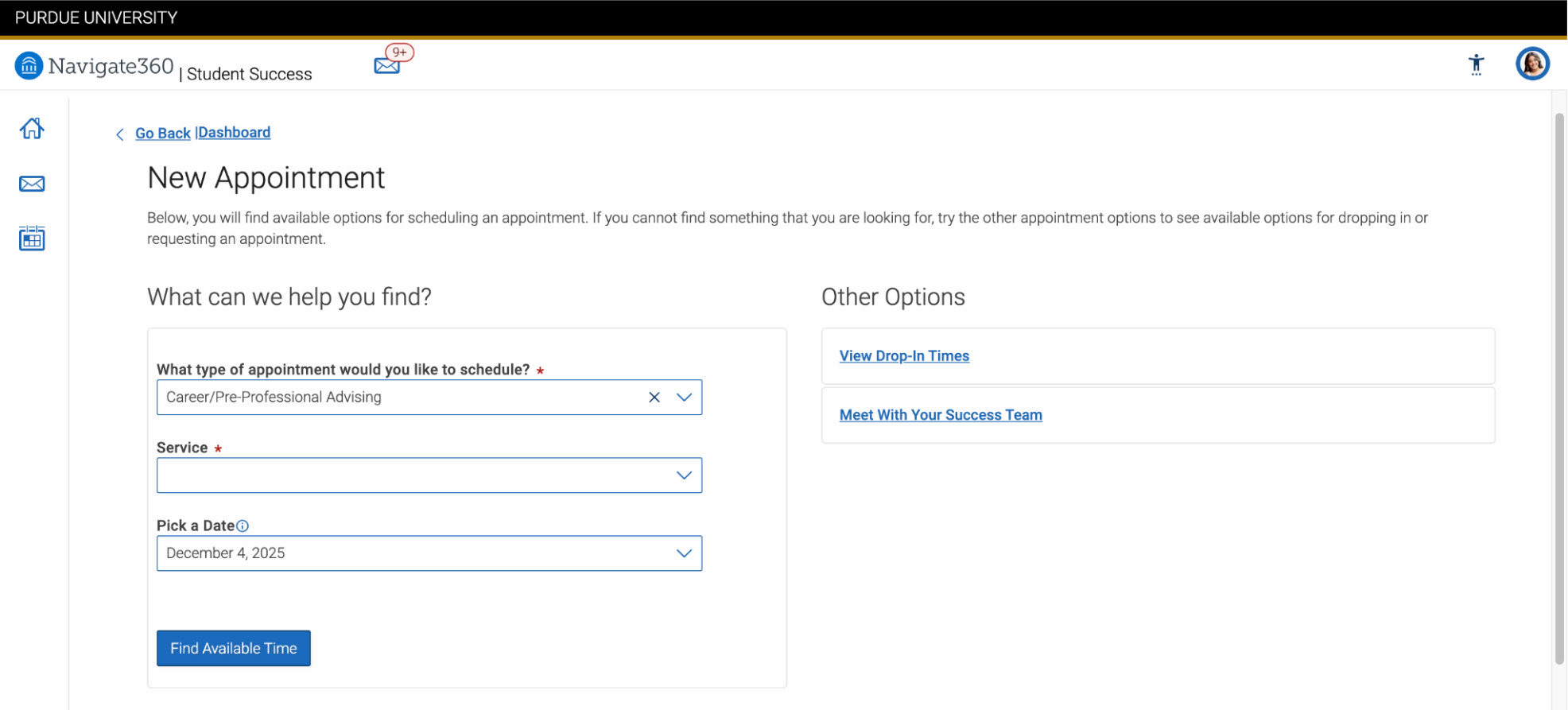Follow the Dashboard link
1568x710 pixels.
pos(235,133)
